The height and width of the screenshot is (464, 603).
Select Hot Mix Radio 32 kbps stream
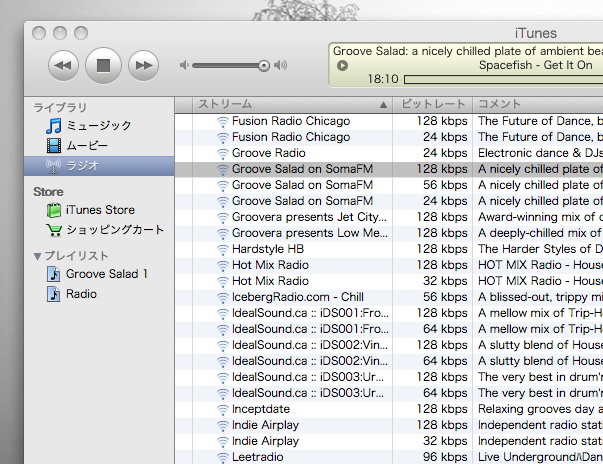(x=389, y=281)
